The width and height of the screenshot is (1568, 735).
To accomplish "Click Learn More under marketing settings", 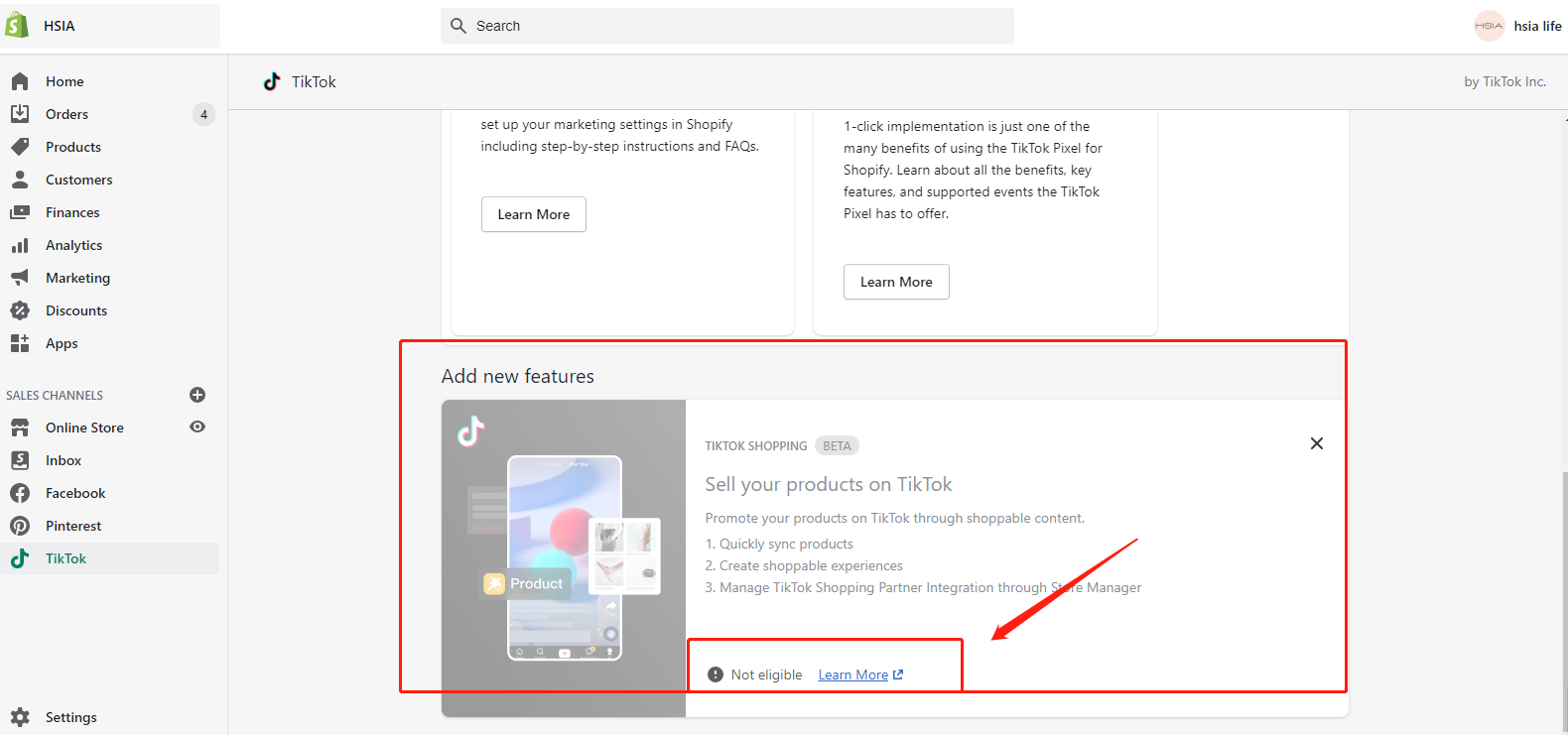I will [533, 214].
